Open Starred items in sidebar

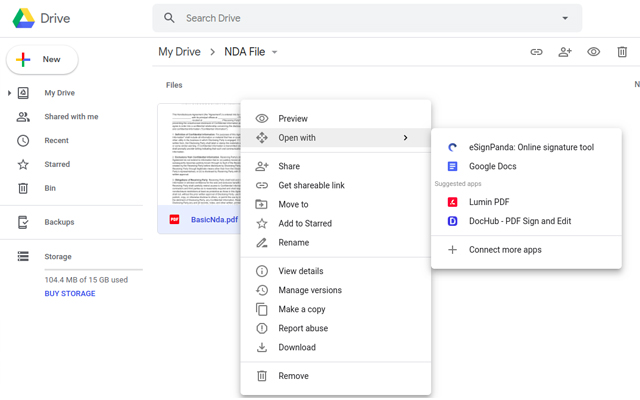(57, 164)
